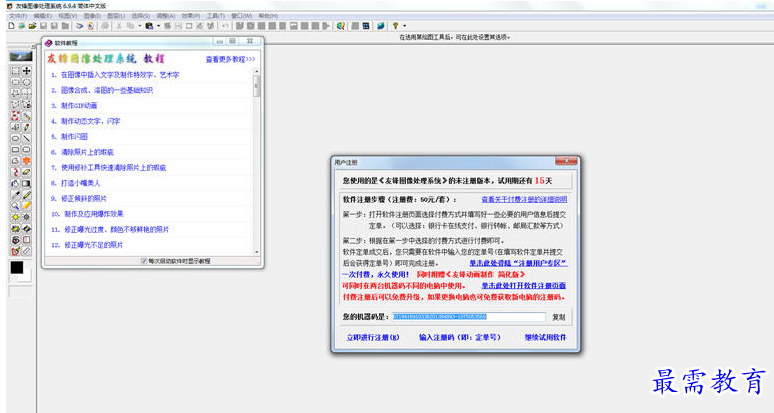Open the 工具(T) menu

216,16
